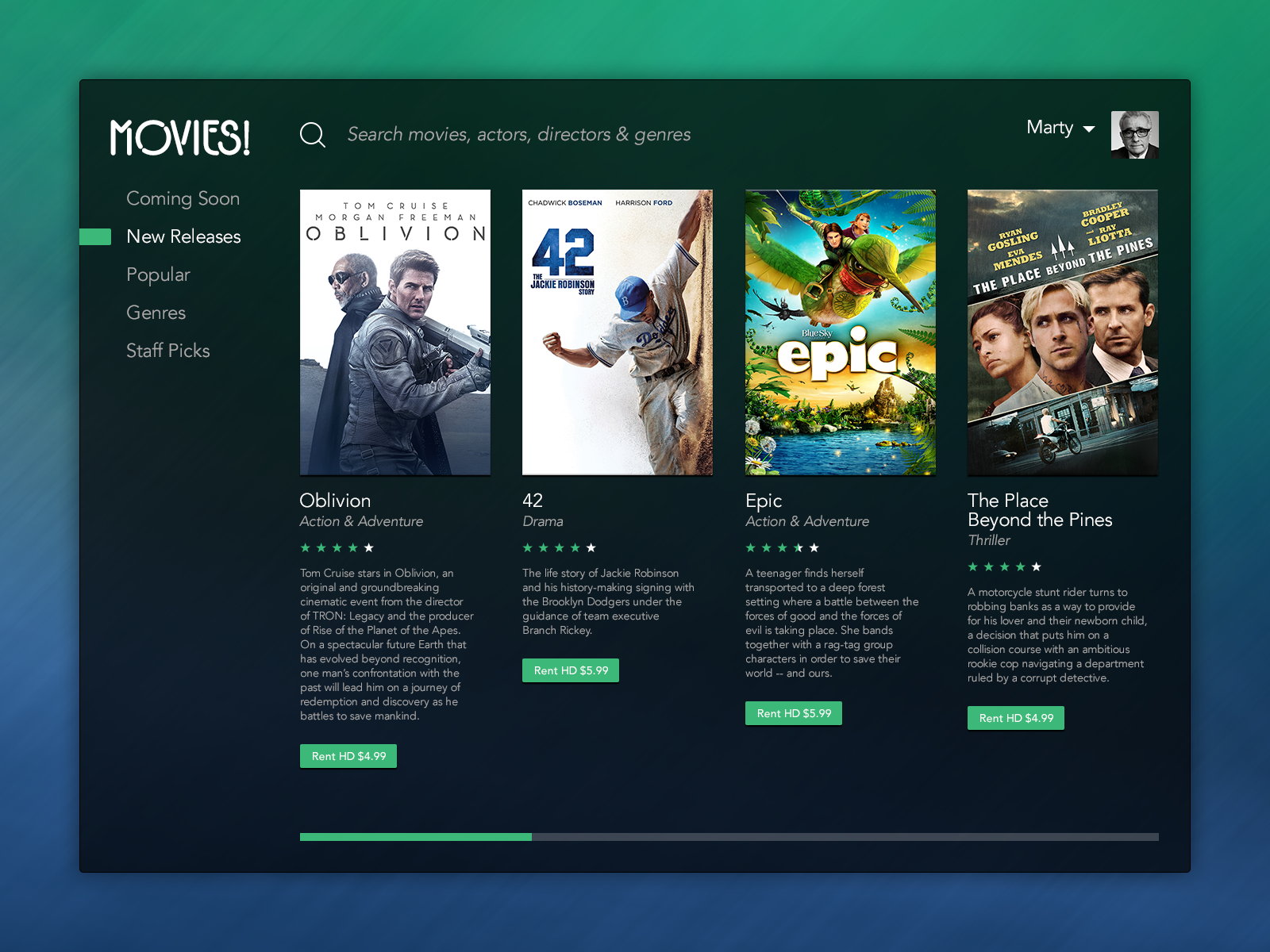Rent Oblivion in HD for $4.99
Viewport: 1270px width, 952px height.
pyautogui.click(x=348, y=756)
